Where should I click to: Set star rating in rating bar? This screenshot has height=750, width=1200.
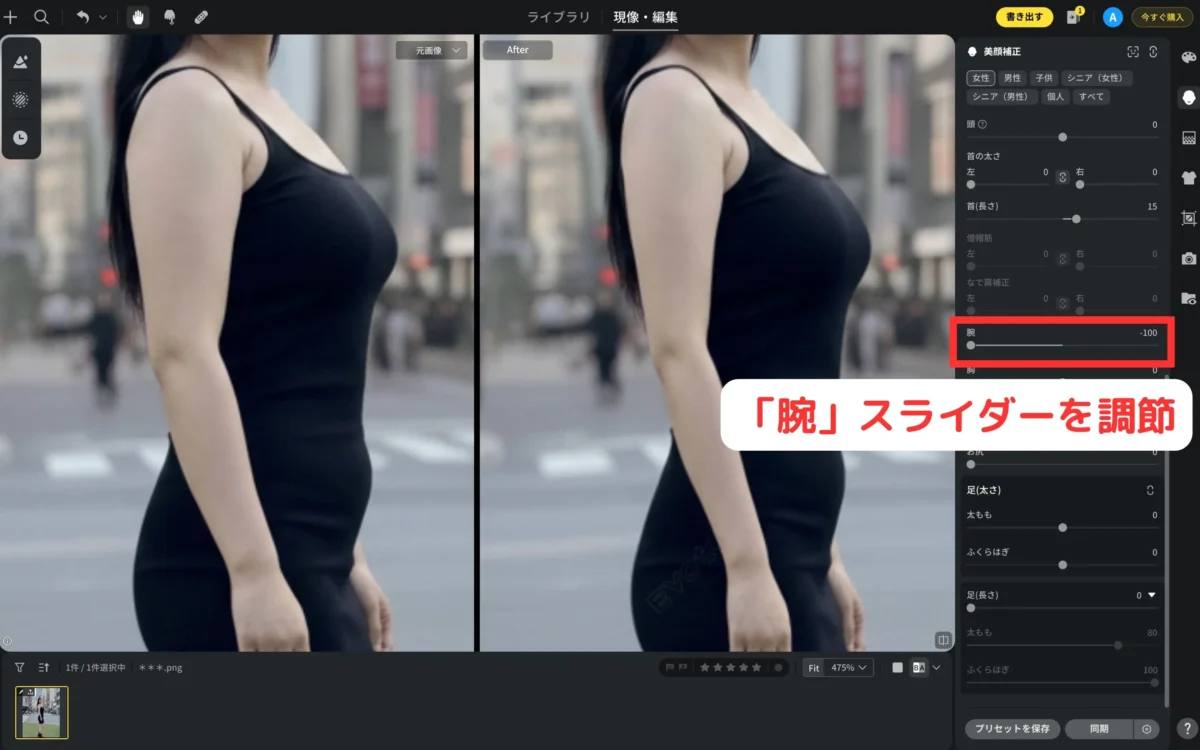pyautogui.click(x=730, y=667)
